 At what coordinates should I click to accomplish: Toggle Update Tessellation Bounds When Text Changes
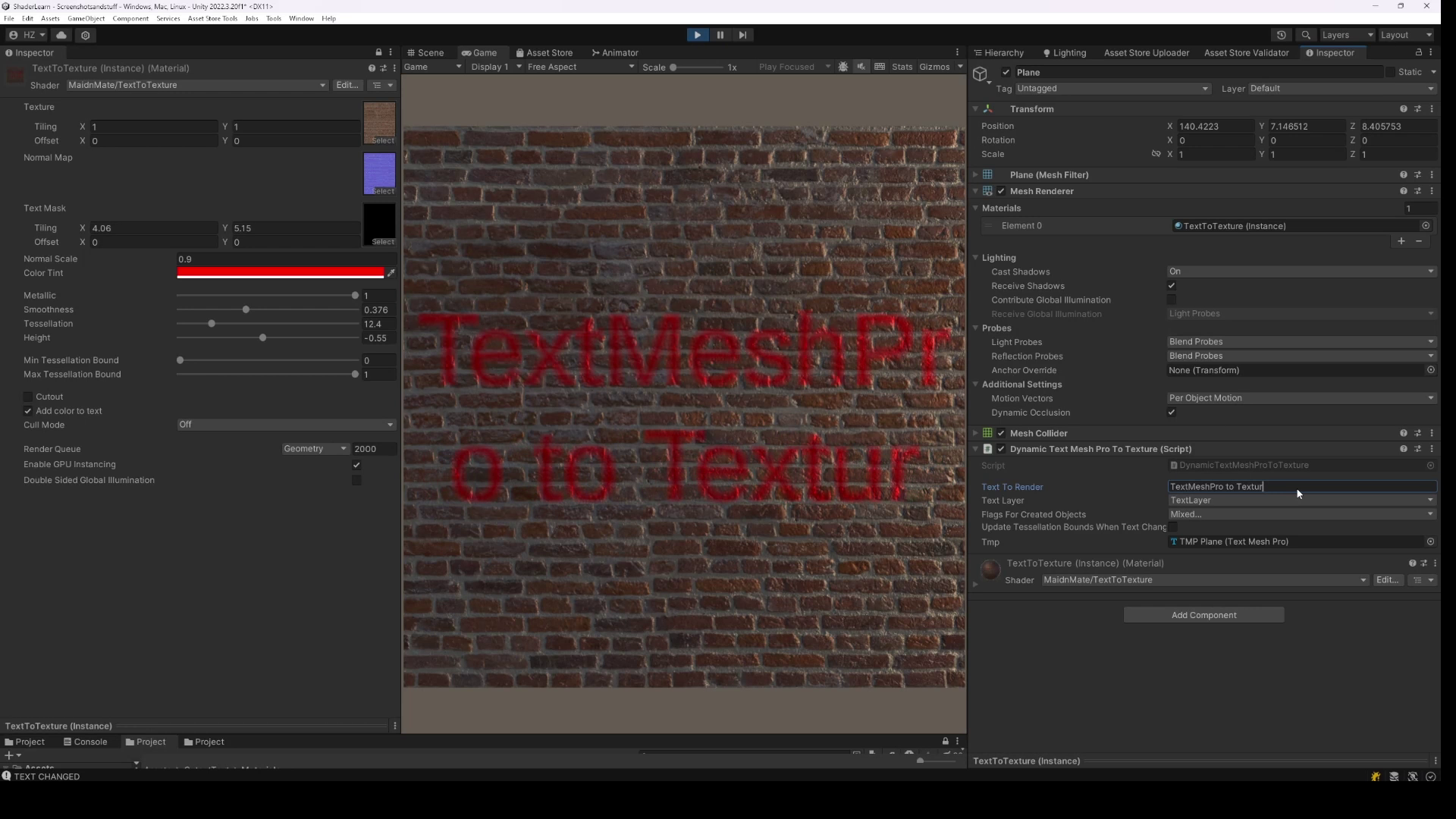click(1173, 527)
